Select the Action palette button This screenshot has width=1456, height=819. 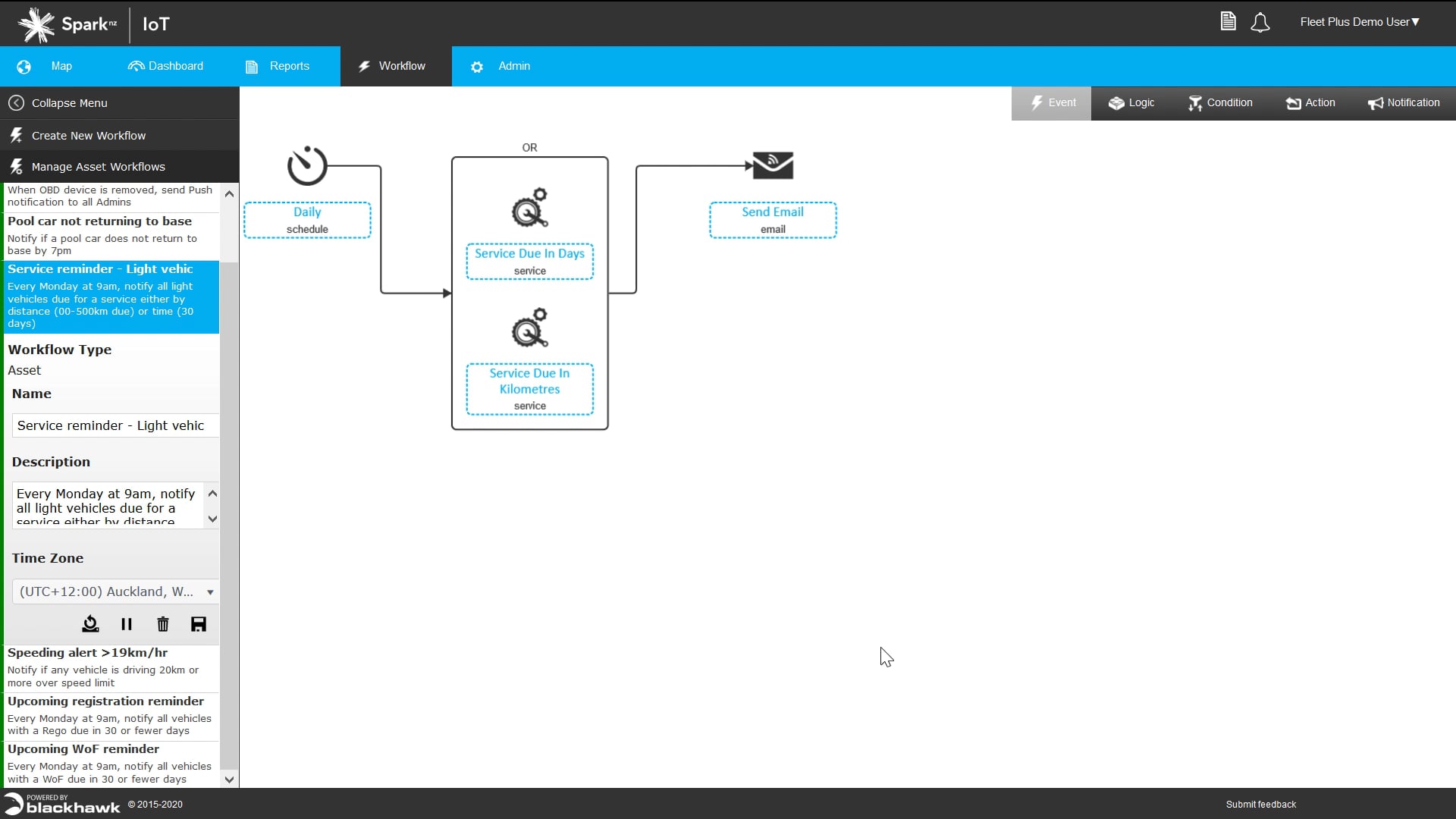[x=1310, y=103]
